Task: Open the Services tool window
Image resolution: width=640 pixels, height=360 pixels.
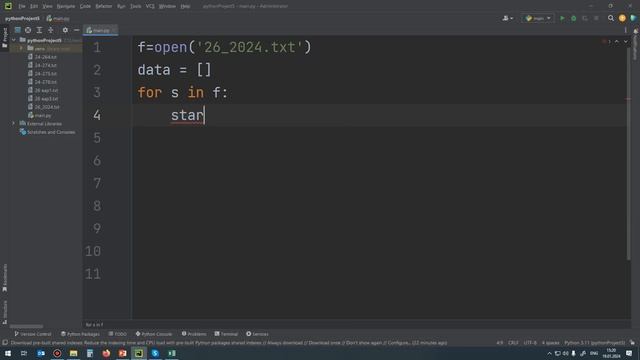Action: click(x=257, y=334)
